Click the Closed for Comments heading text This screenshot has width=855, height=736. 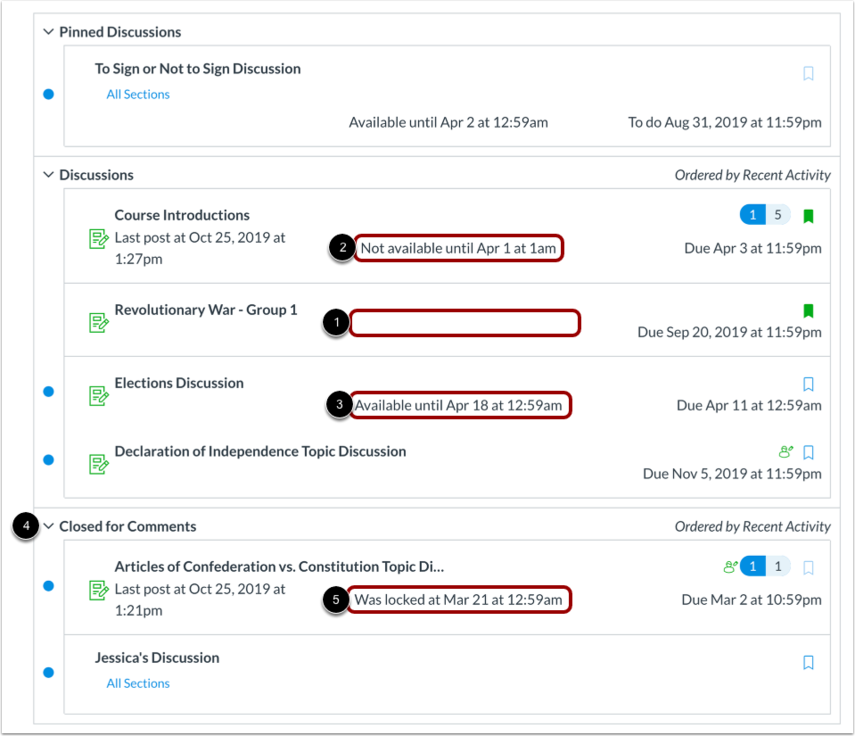point(128,526)
